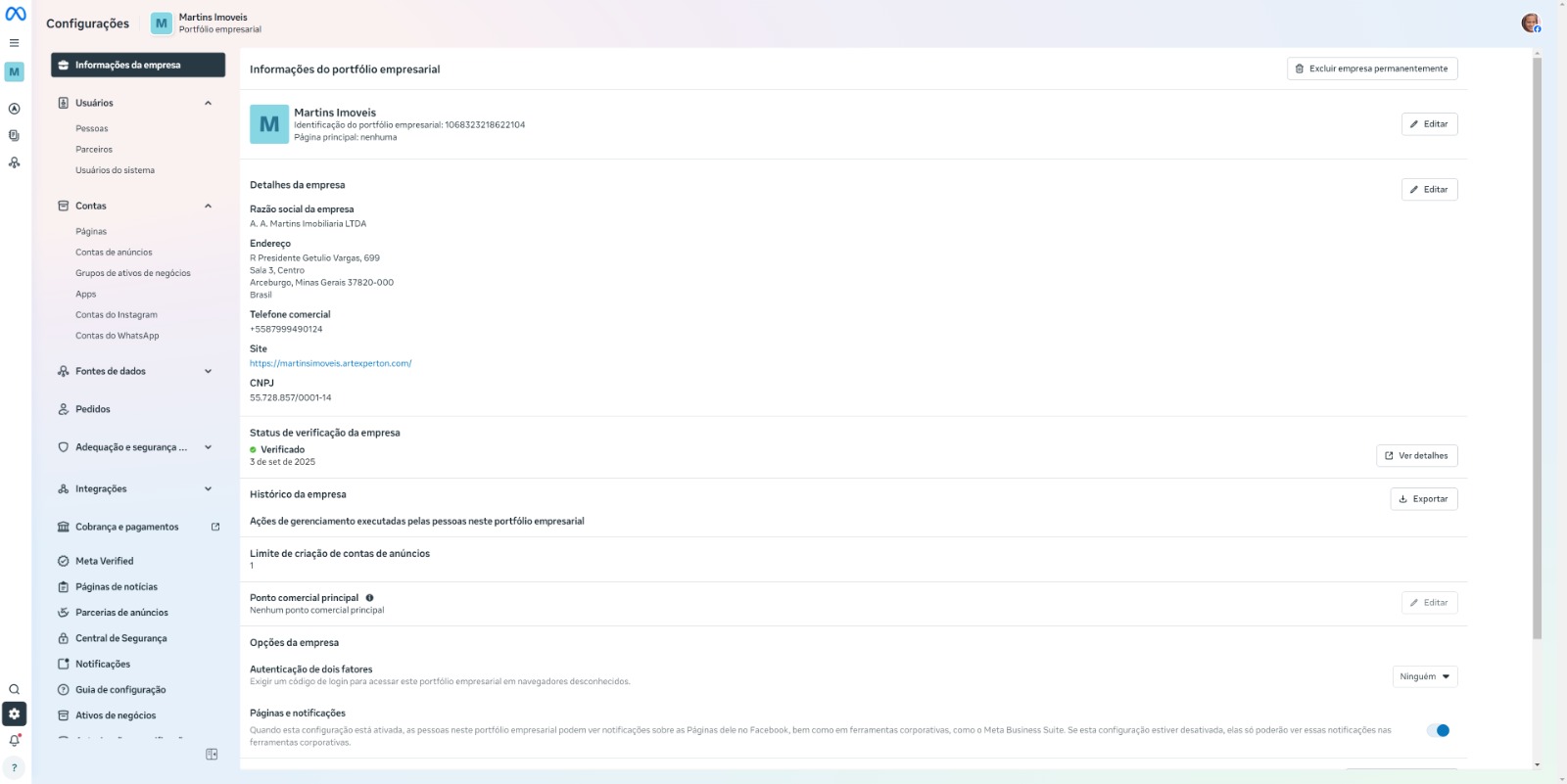Click the scrollbar down arrow
The image size is (1567, 784).
[1537, 764]
